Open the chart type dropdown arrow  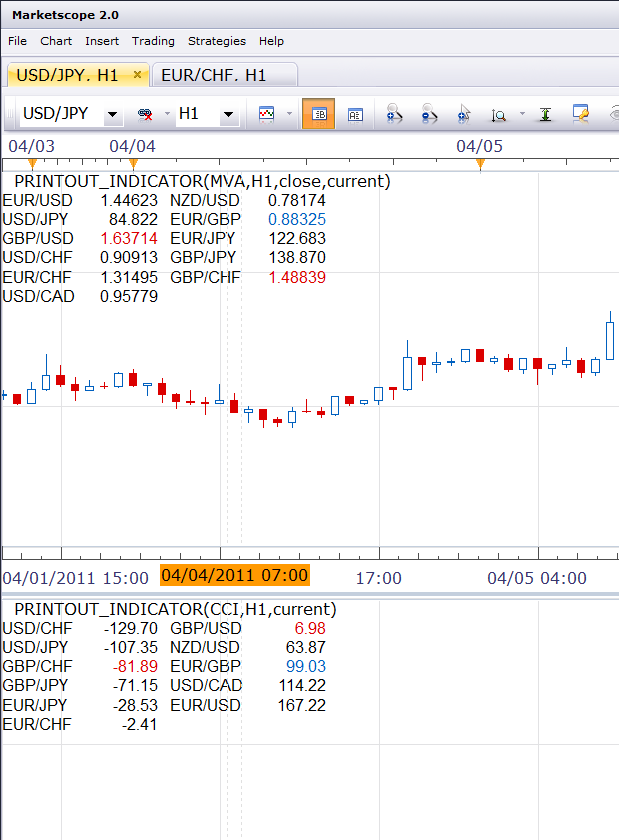coord(289,114)
